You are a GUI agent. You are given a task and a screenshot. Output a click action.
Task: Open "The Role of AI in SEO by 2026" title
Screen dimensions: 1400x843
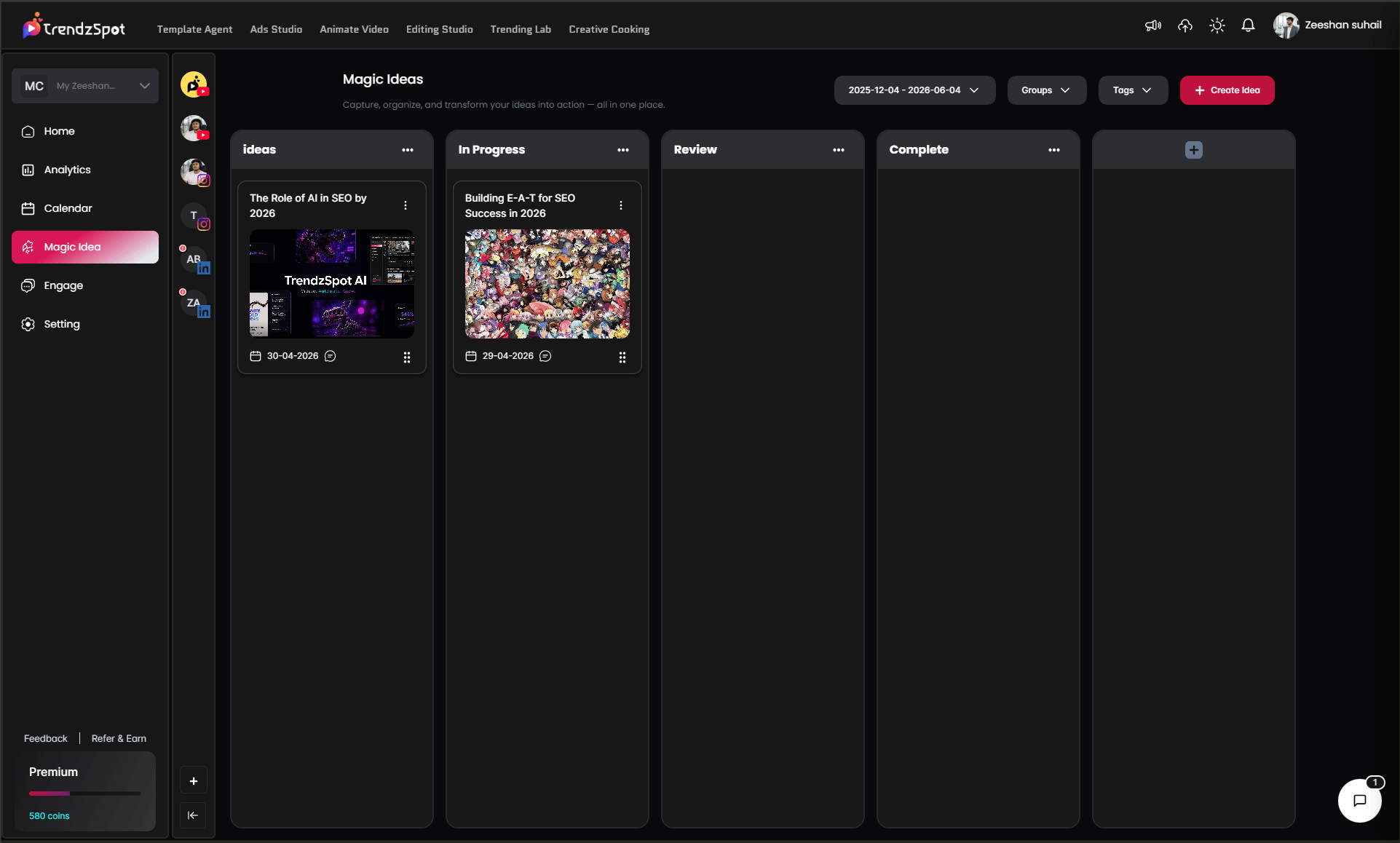point(308,205)
